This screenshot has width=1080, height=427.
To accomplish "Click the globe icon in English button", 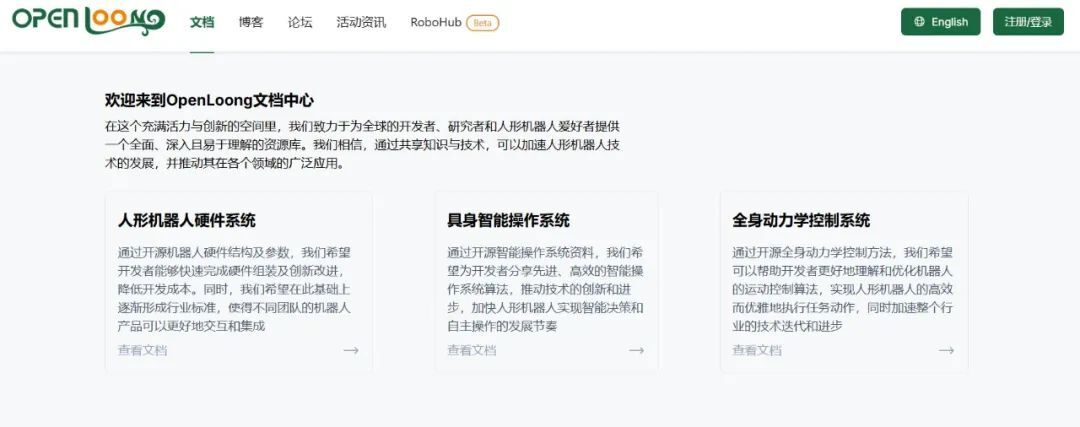I will click(x=920, y=21).
